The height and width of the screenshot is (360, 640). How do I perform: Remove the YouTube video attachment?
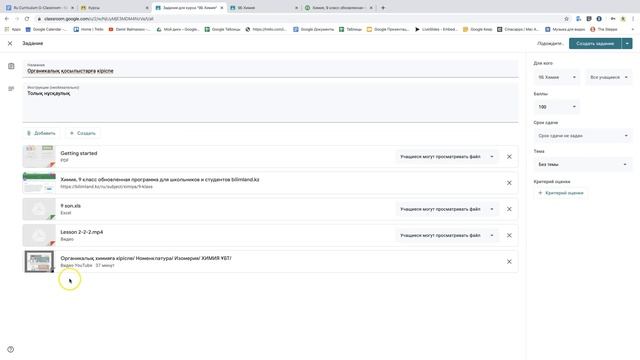tap(509, 262)
